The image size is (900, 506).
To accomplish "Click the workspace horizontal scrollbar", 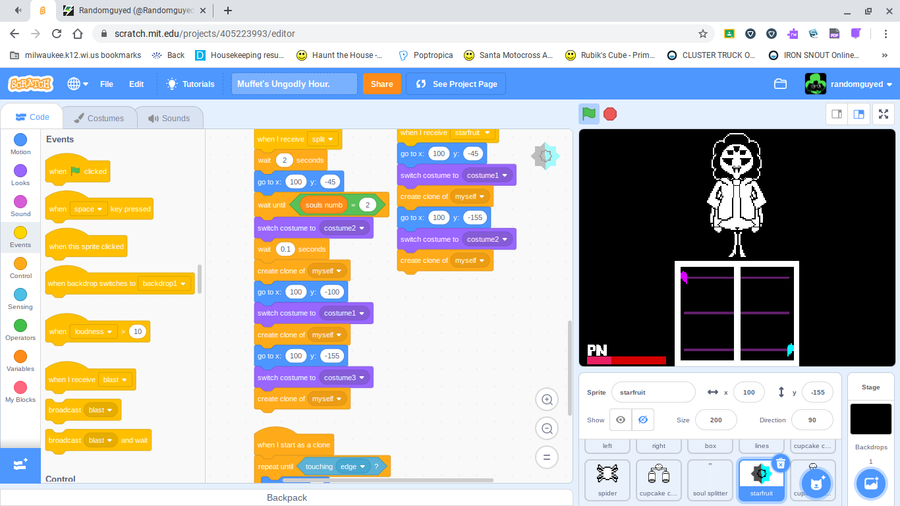I will (x=387, y=480).
